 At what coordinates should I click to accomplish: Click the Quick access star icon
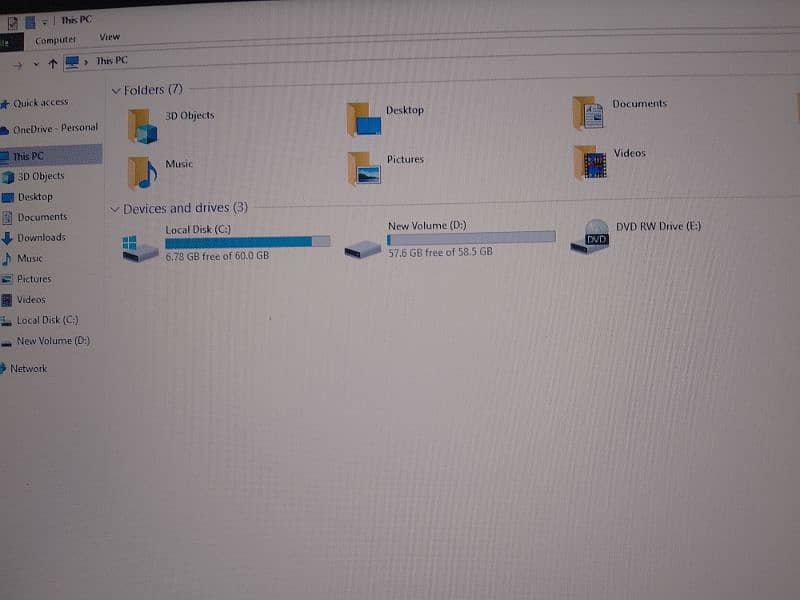click(x=5, y=104)
